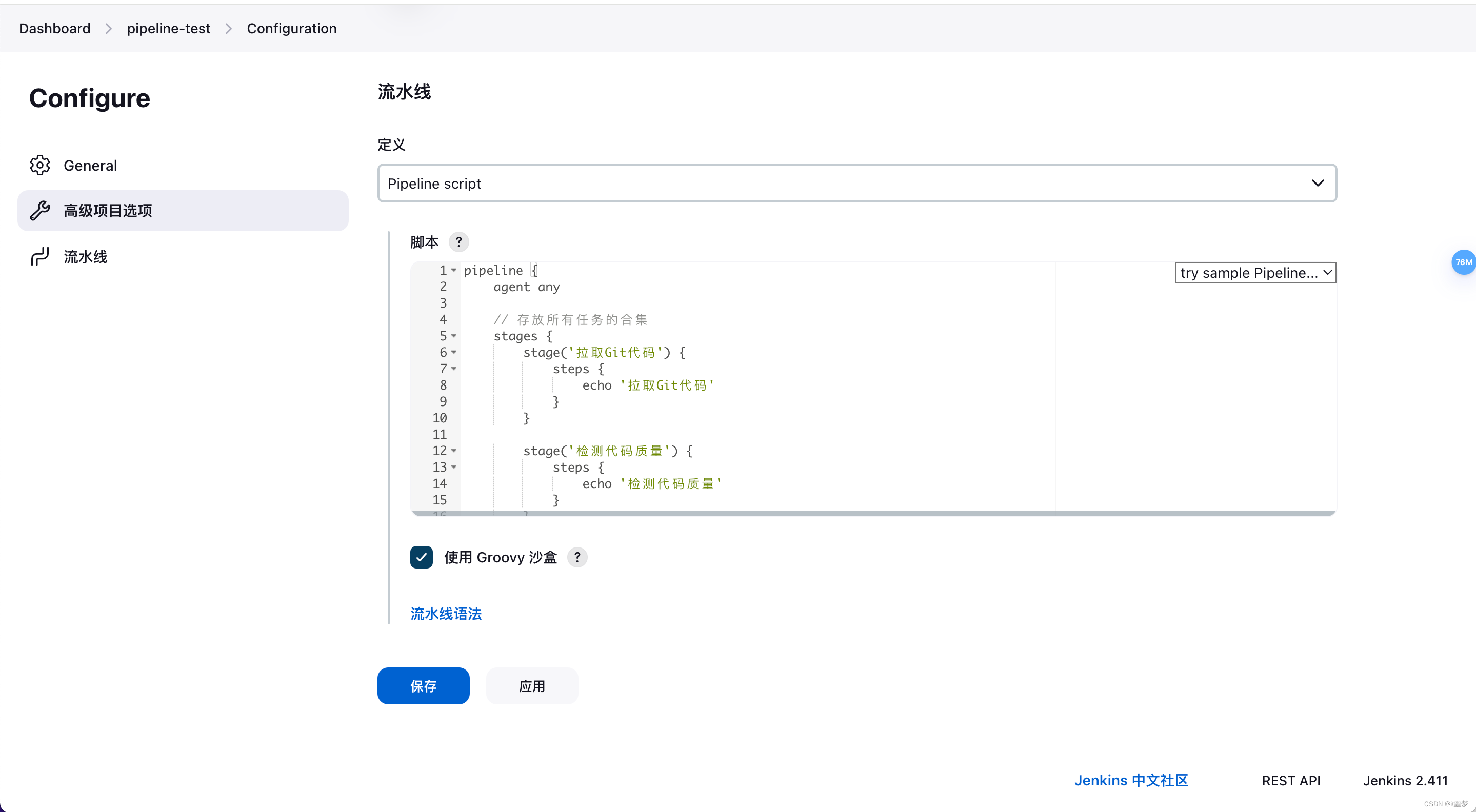This screenshot has width=1476, height=812.
Task: Click code line echo '检测代码质量'
Action: 651,484
